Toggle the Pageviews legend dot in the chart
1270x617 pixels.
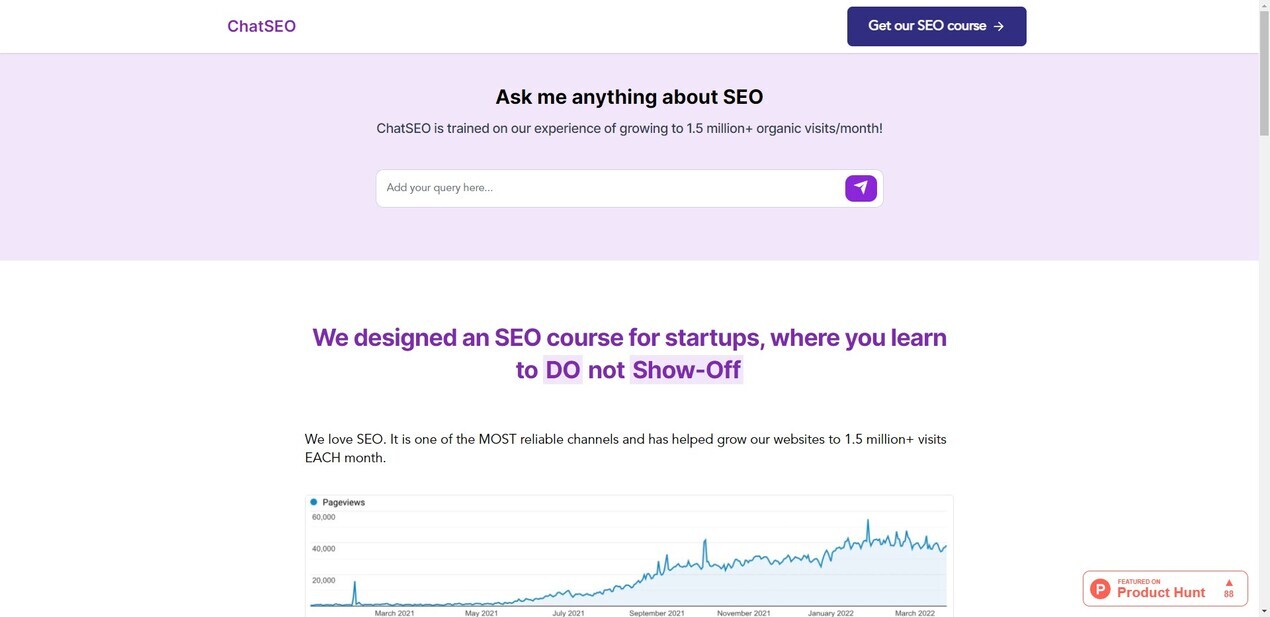click(x=314, y=502)
